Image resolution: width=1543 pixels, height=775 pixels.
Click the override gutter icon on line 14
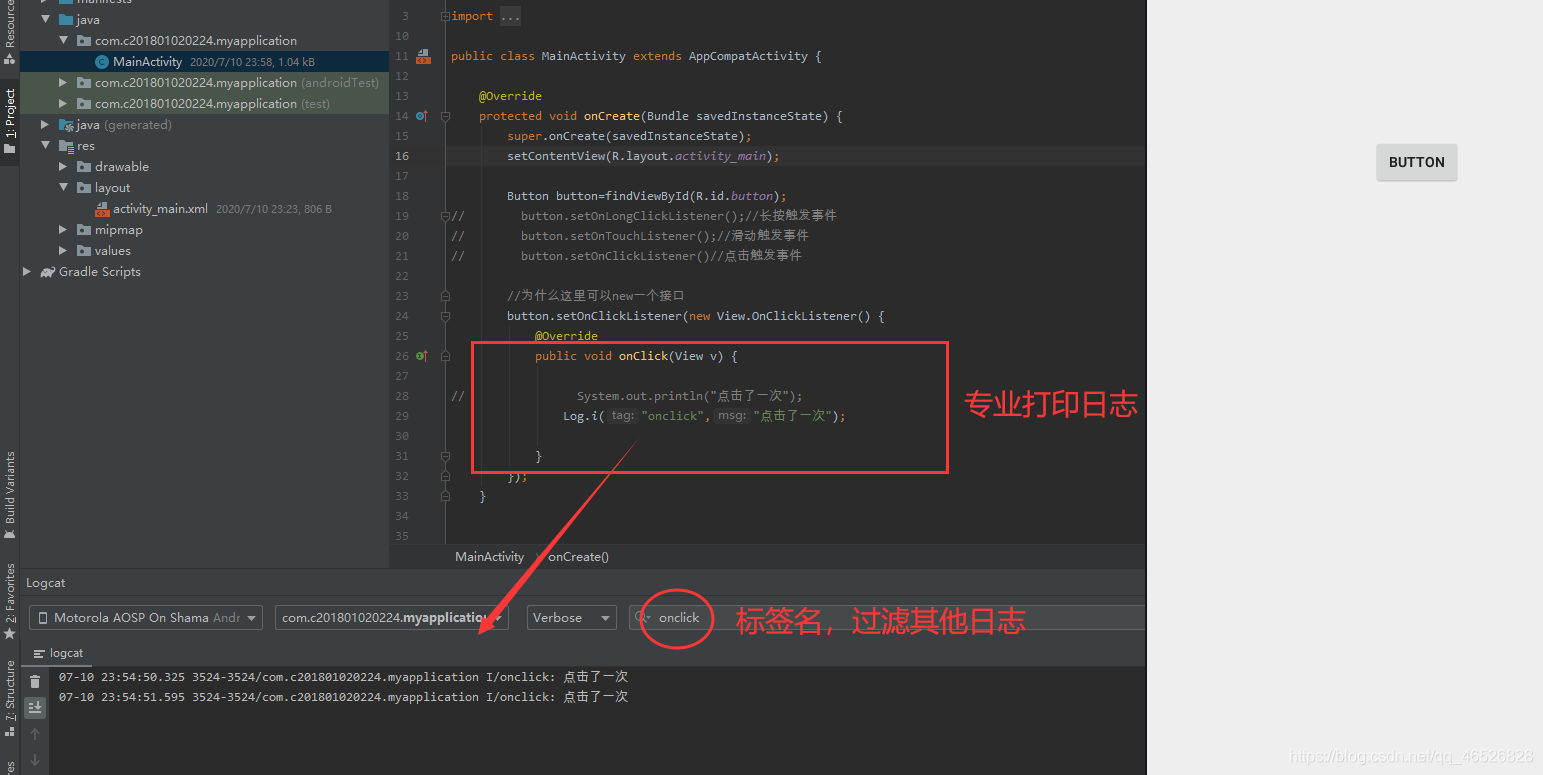pos(421,116)
